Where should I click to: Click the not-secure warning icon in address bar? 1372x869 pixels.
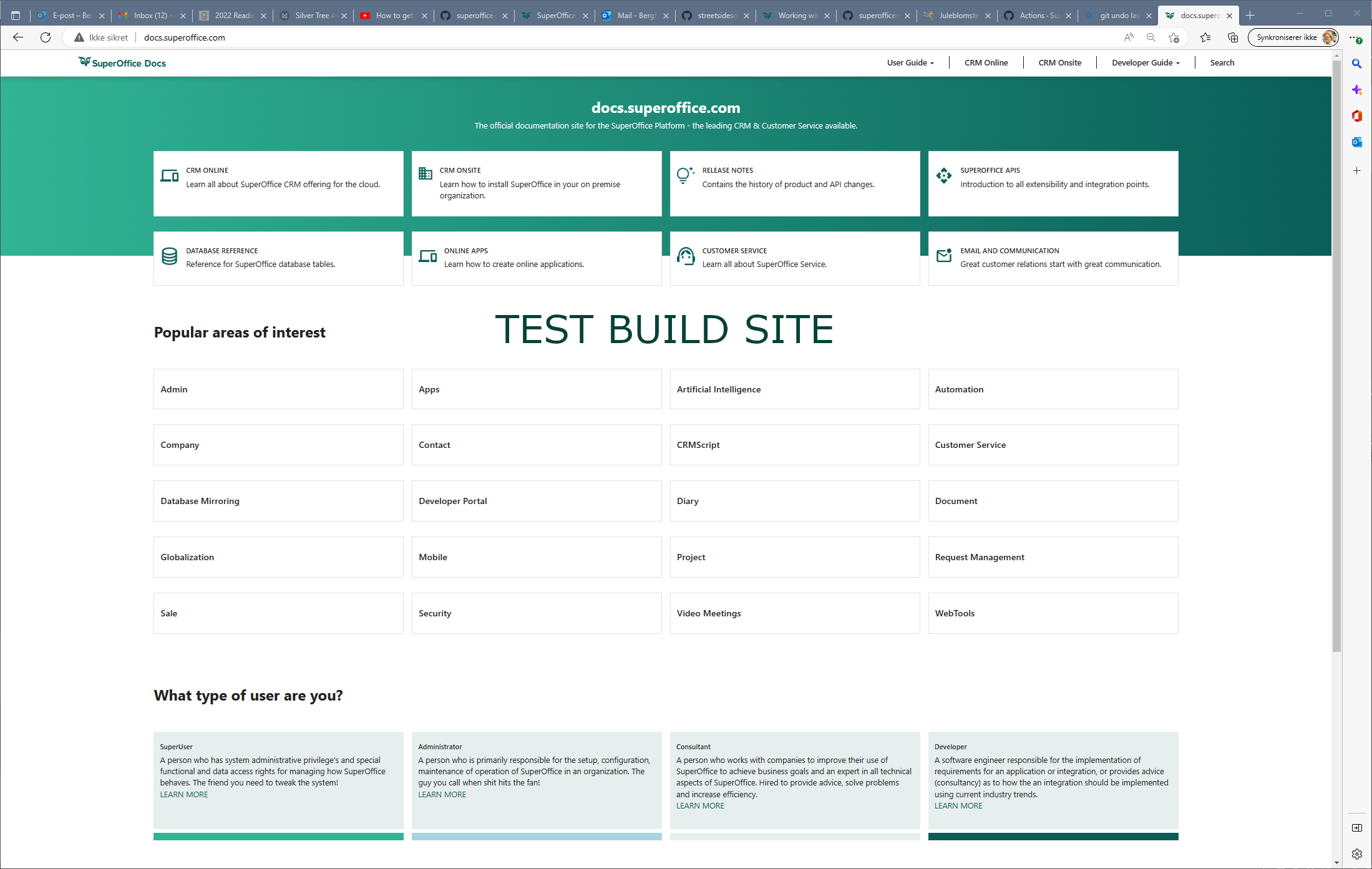coord(79,37)
